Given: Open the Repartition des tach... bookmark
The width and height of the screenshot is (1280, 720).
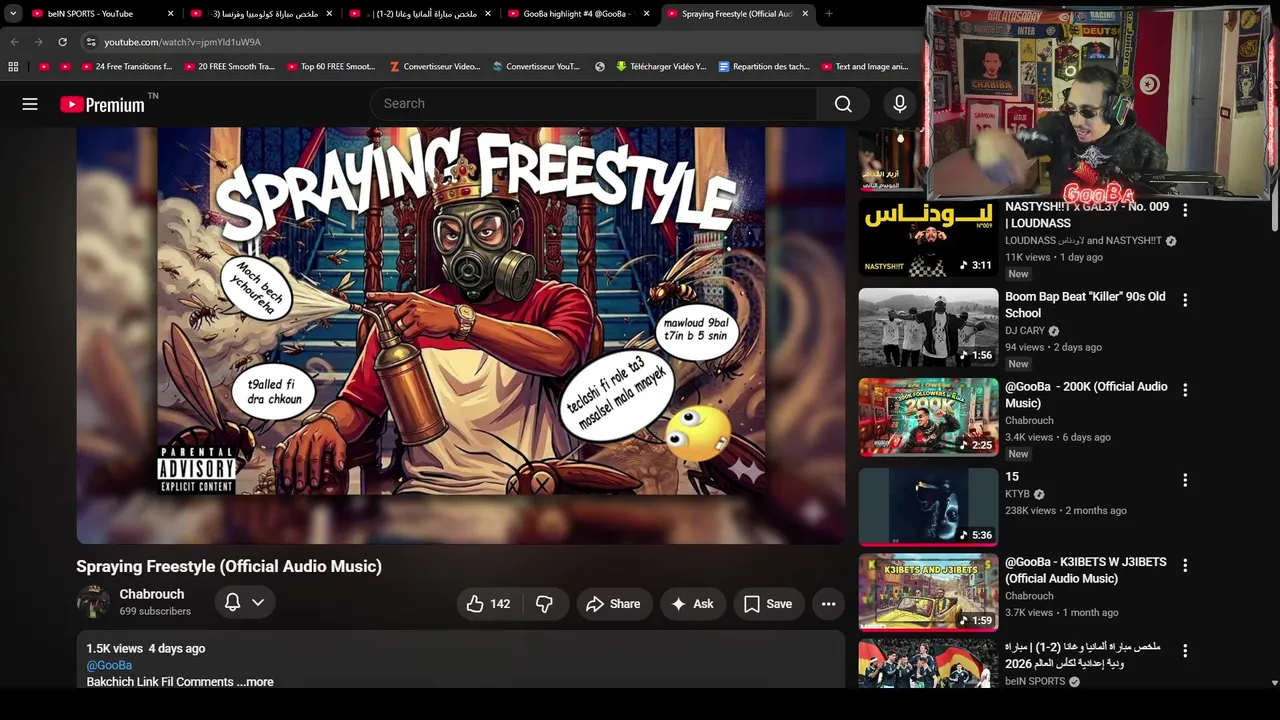Looking at the screenshot, I should (x=765, y=67).
